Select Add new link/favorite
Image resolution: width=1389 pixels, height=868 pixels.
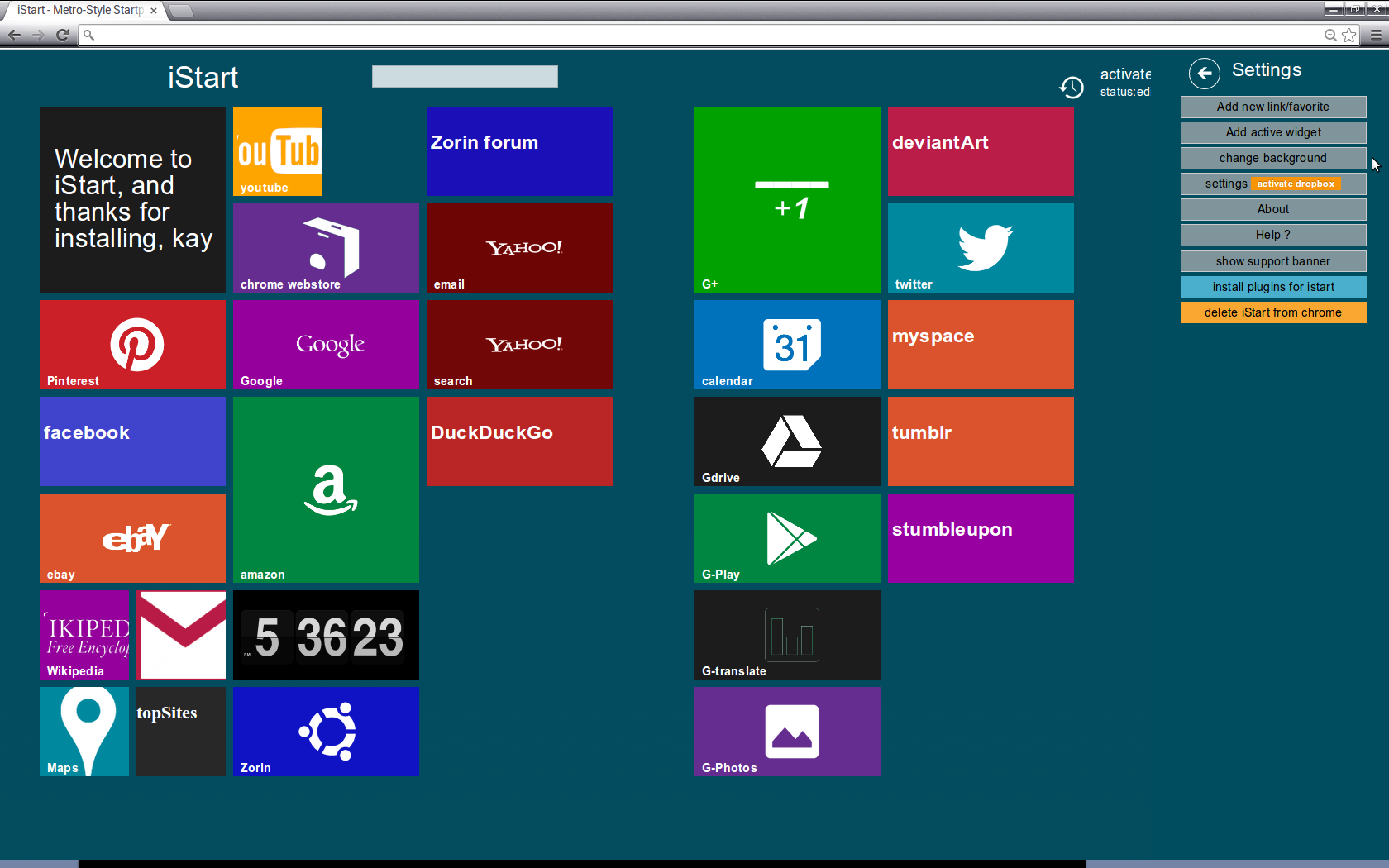pos(1272,107)
